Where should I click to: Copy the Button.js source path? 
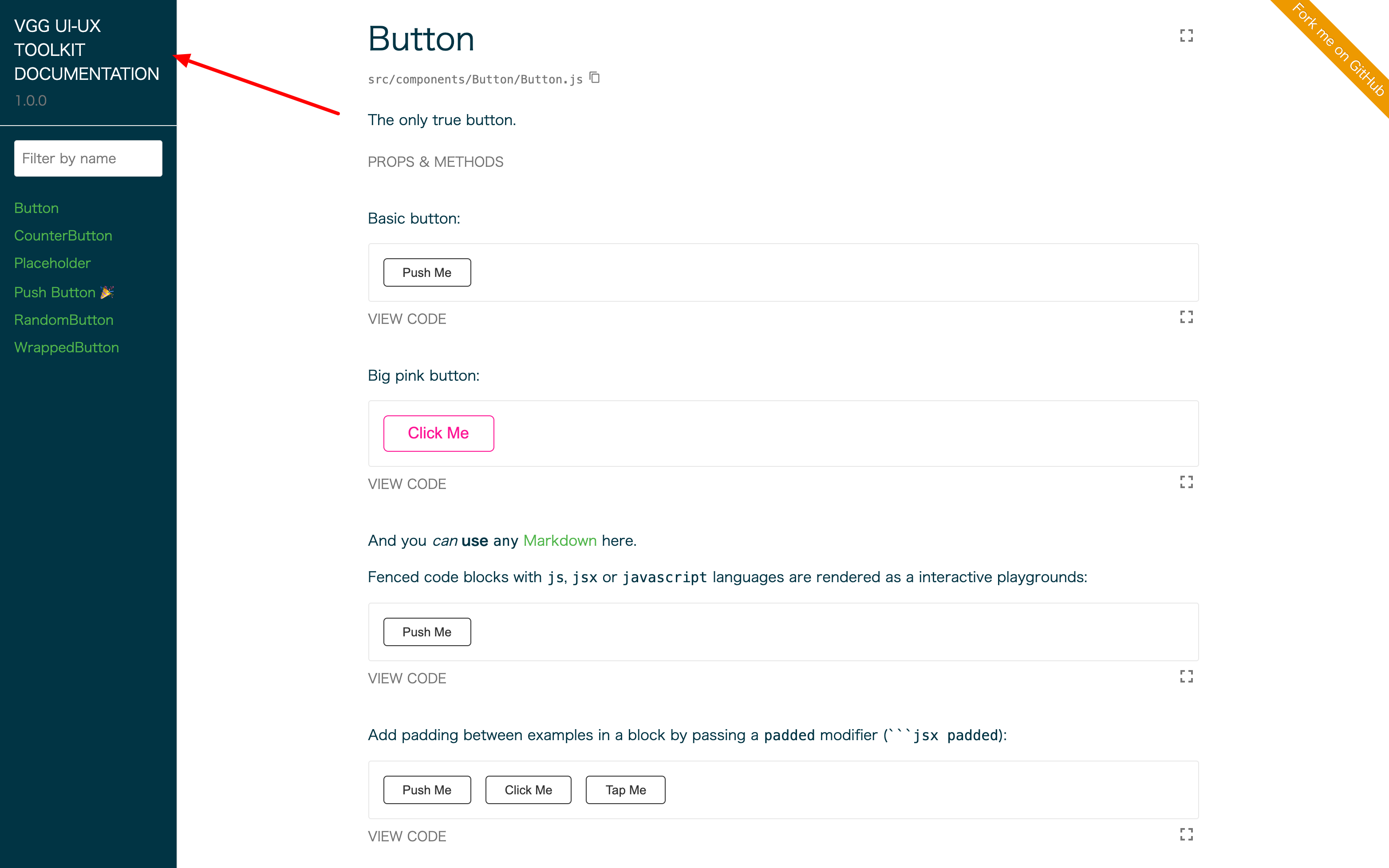click(x=595, y=78)
